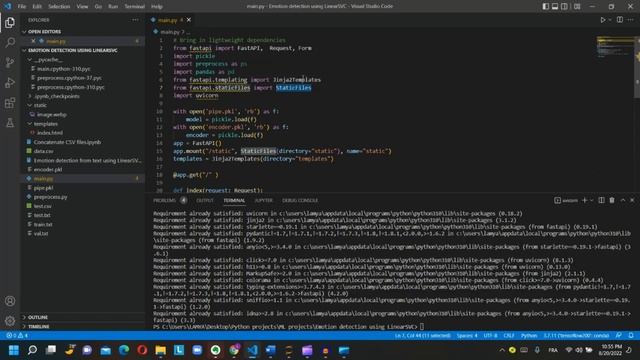The height and width of the screenshot is (360, 640).
Task: Open the editor More Actions ellipsis
Action: 631,20
